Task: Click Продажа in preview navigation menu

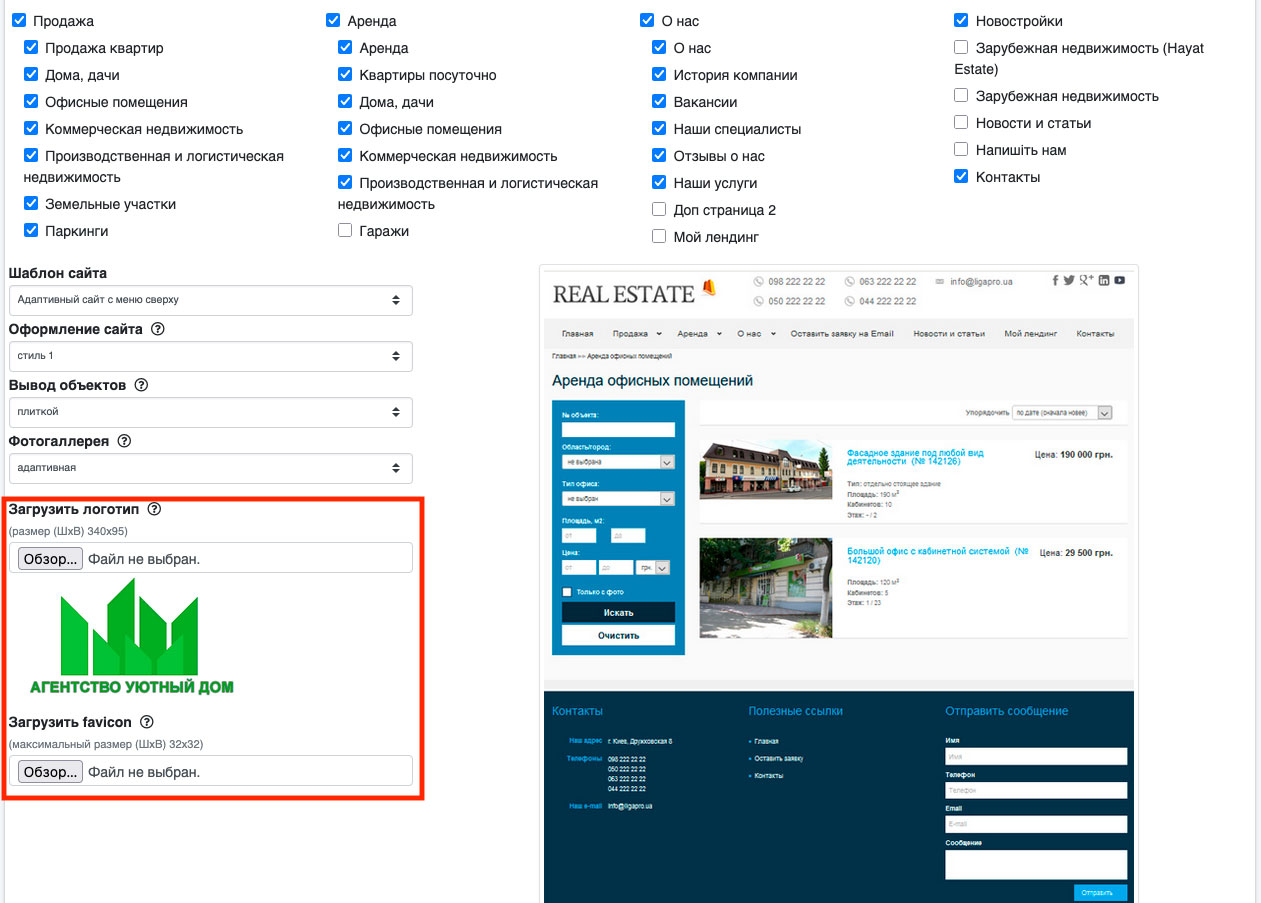Action: (x=630, y=334)
